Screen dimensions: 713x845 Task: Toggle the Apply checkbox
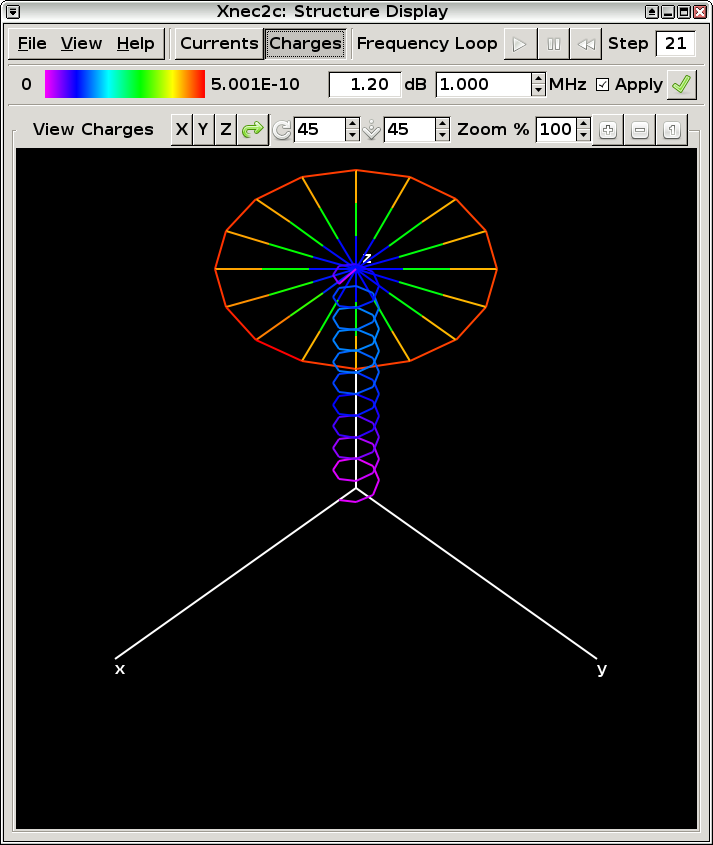point(602,85)
